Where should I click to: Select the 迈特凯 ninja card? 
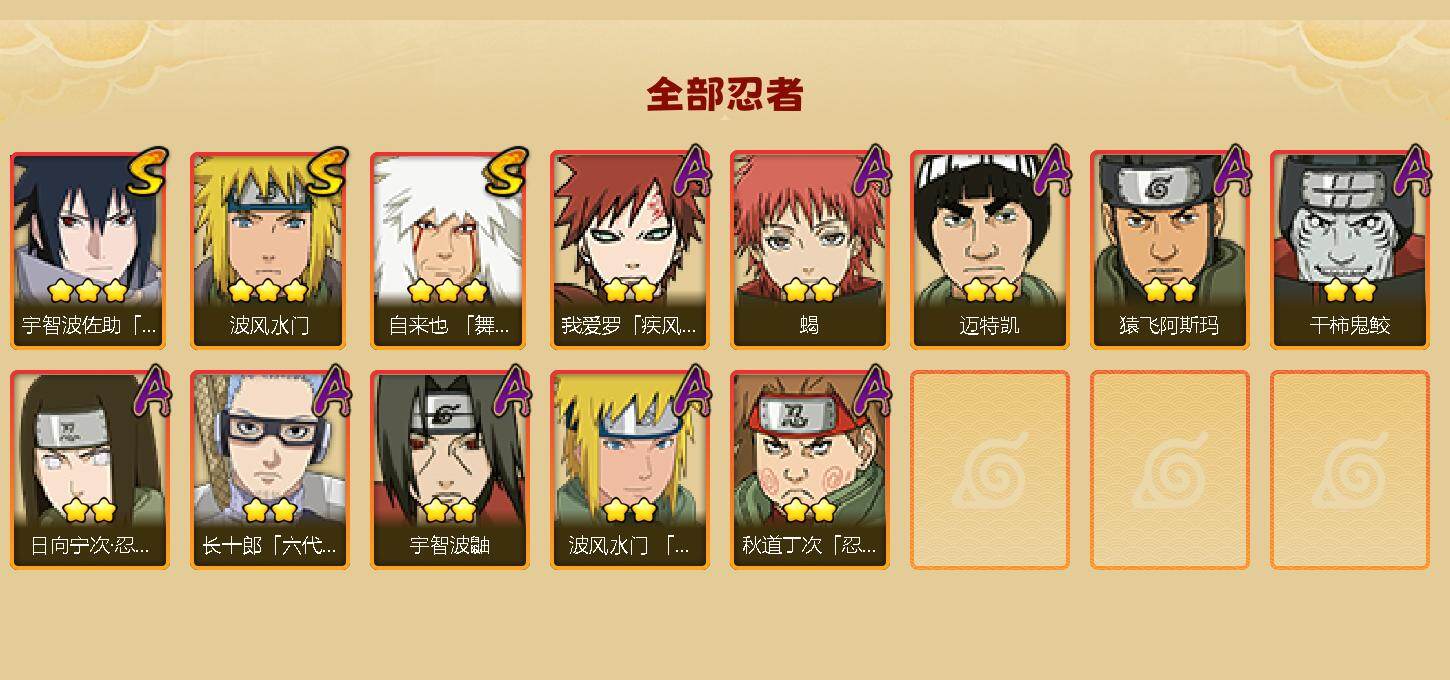(x=990, y=250)
